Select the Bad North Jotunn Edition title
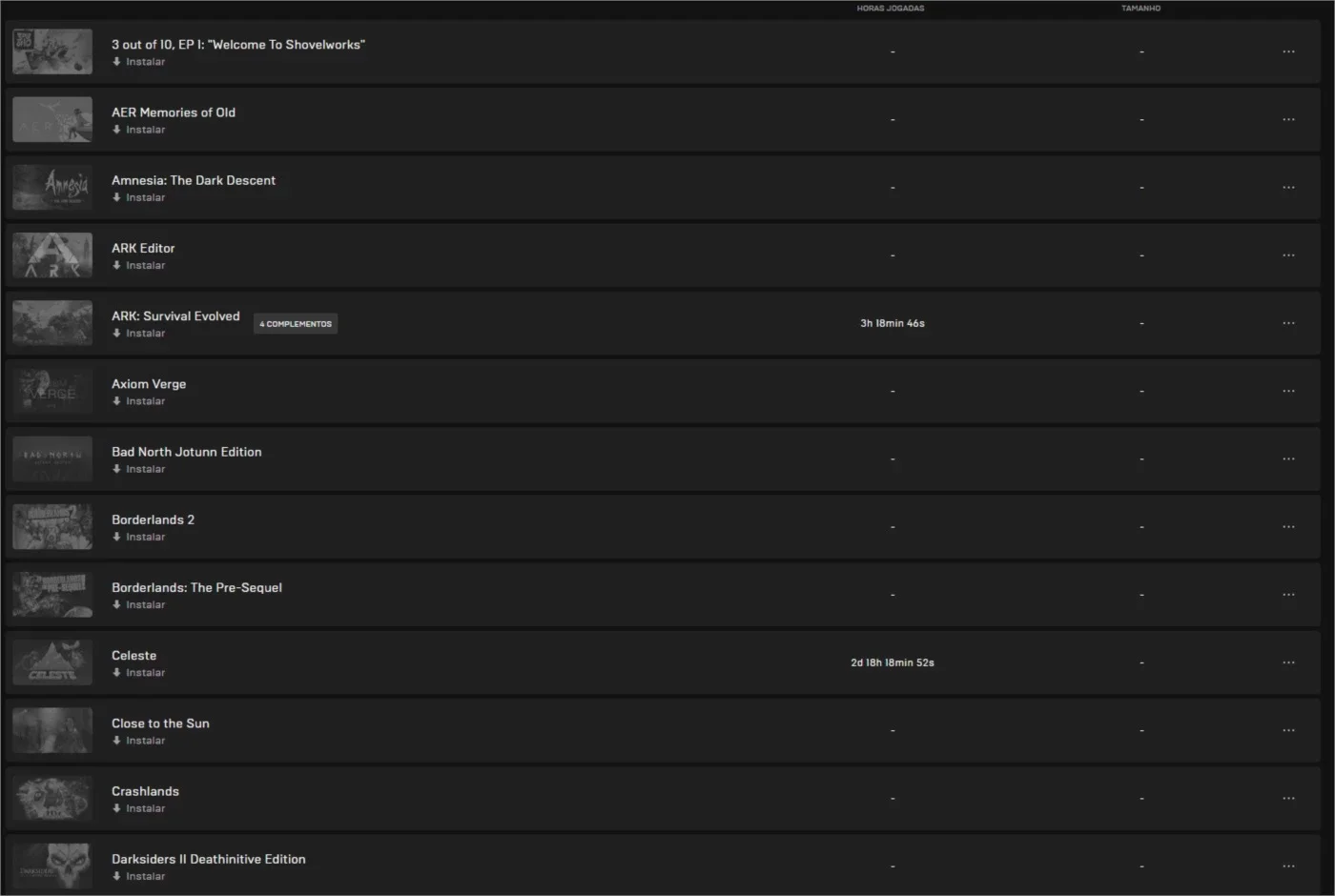This screenshot has width=1335, height=896. (x=186, y=452)
